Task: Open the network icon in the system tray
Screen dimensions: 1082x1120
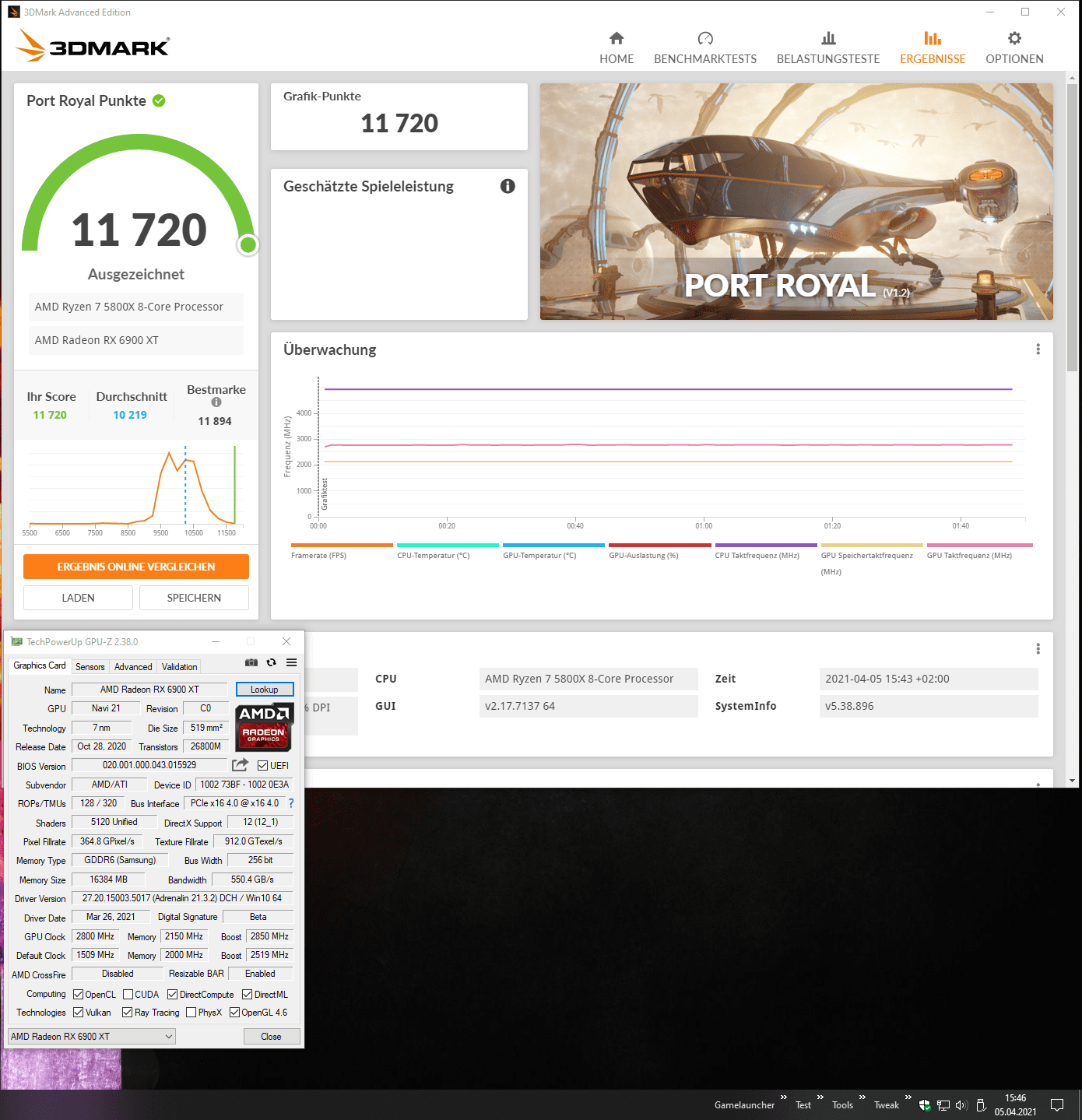Action: click(x=943, y=1105)
